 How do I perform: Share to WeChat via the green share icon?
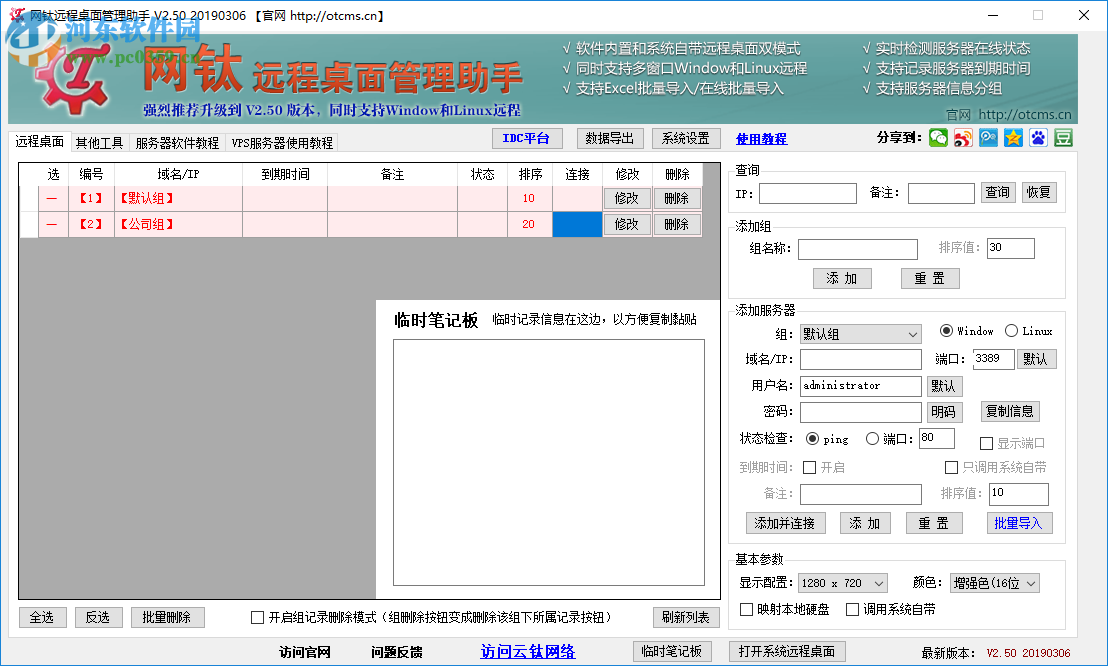[938, 137]
